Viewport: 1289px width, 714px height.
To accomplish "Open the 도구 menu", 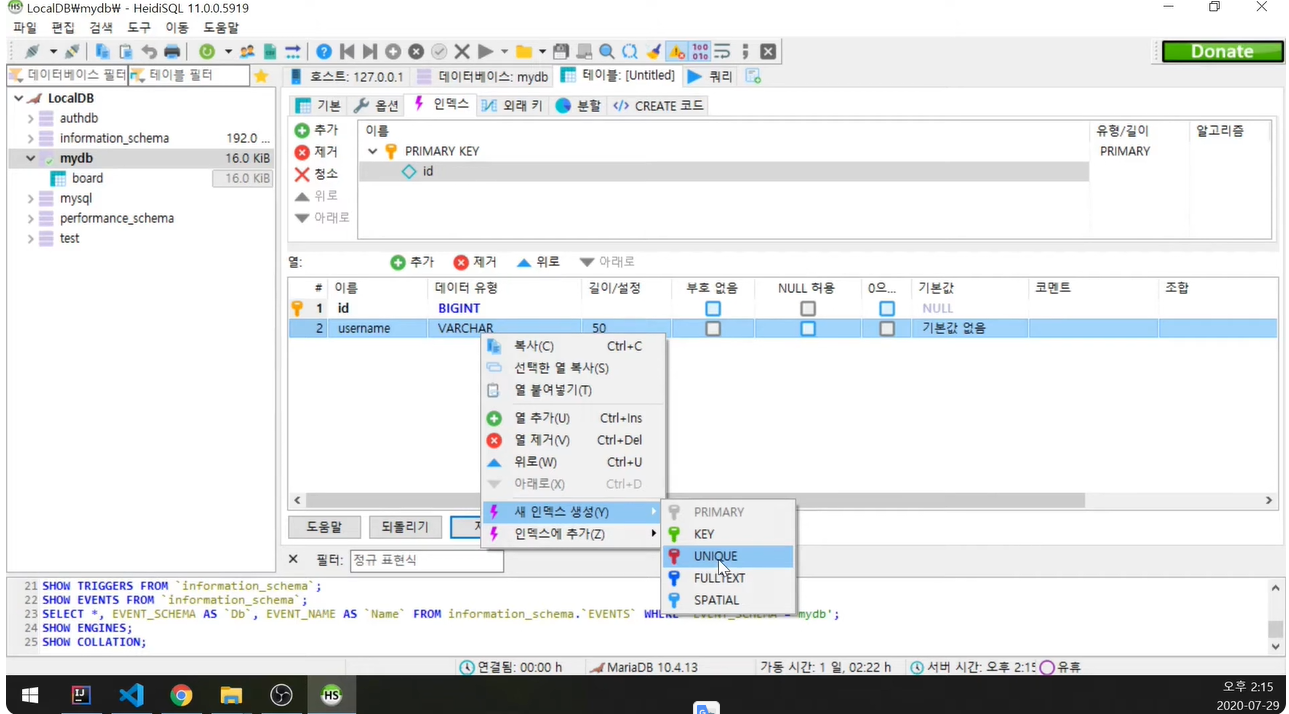I will click(139, 27).
